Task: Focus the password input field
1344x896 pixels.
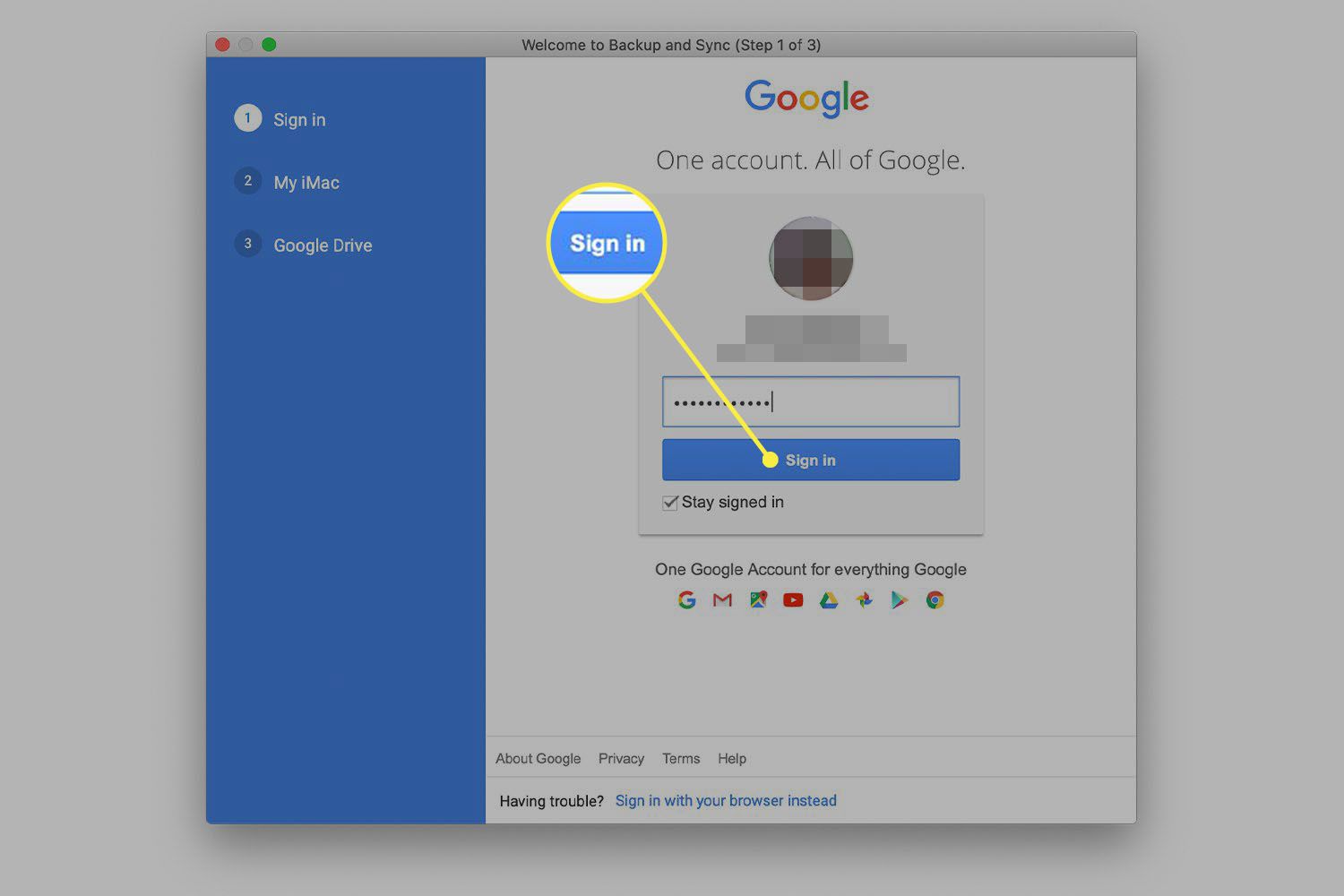Action: click(x=811, y=401)
